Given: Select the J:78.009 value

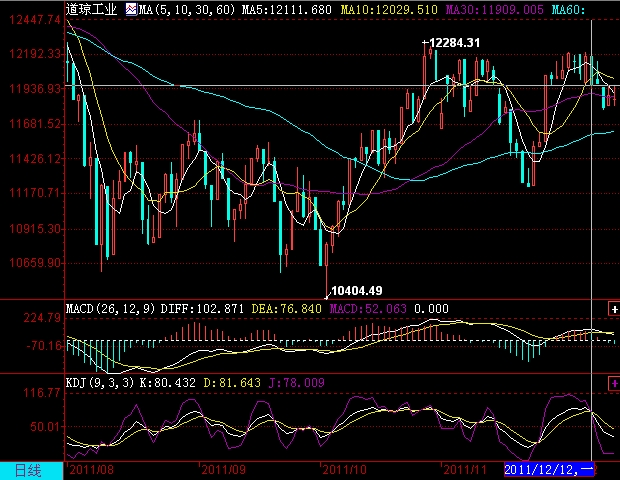Looking at the screenshot, I should click(297, 383).
